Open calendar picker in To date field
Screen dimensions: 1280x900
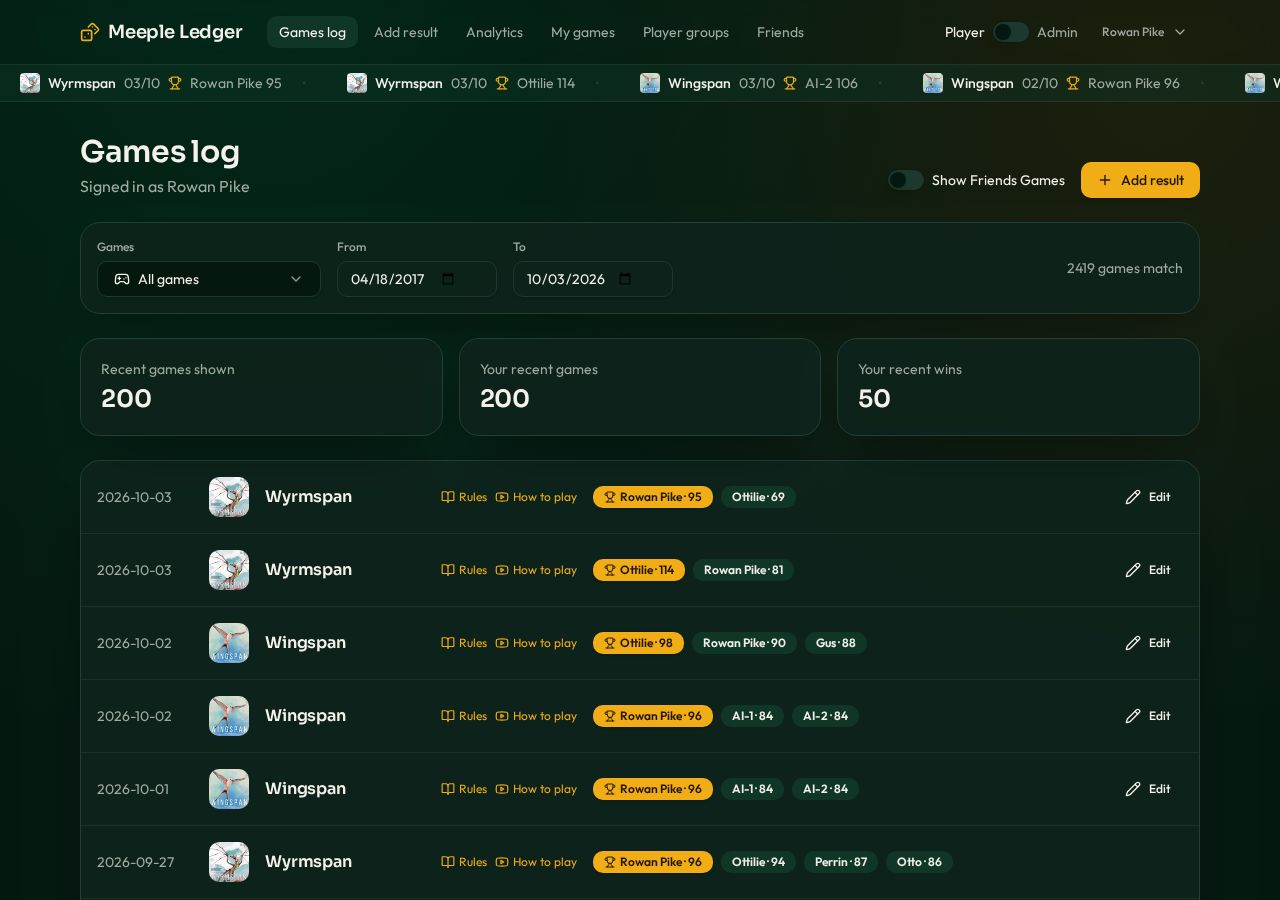point(625,279)
